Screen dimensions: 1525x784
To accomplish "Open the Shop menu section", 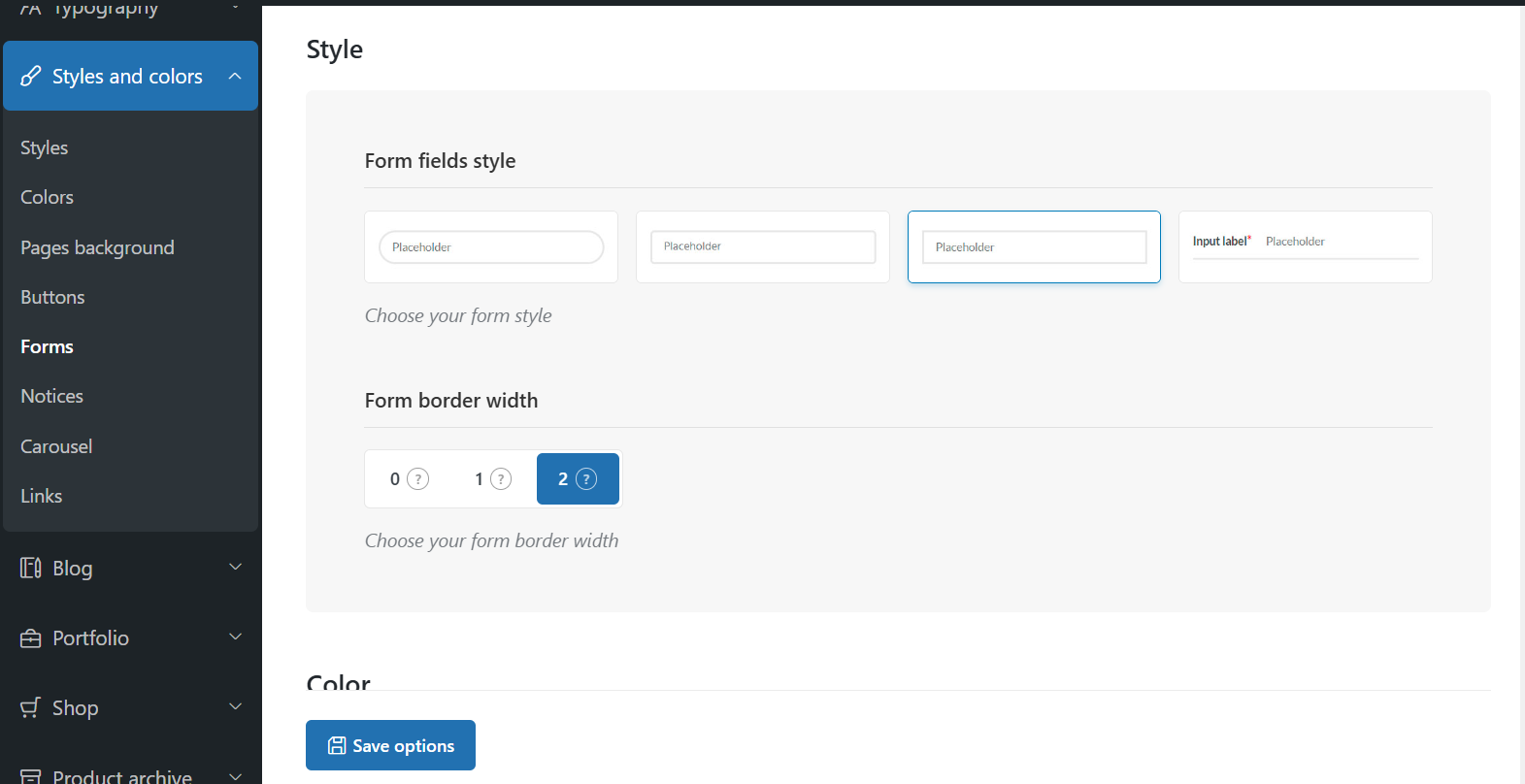I will 130,707.
